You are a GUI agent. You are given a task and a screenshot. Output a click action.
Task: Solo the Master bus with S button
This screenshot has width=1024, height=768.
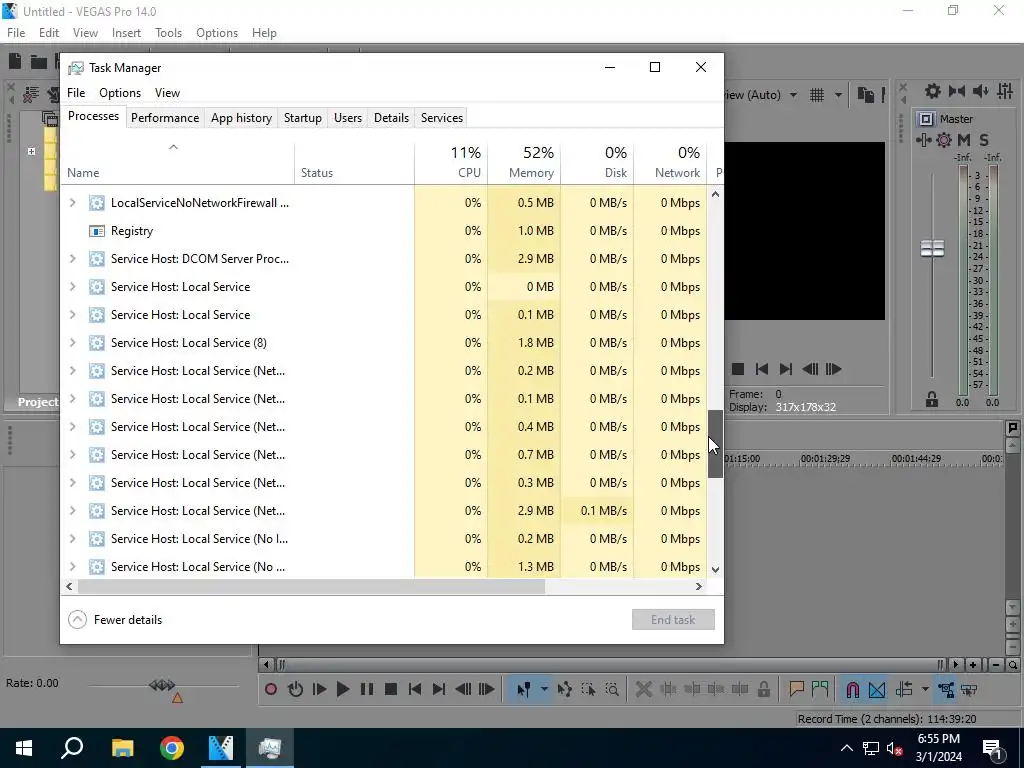[984, 140]
